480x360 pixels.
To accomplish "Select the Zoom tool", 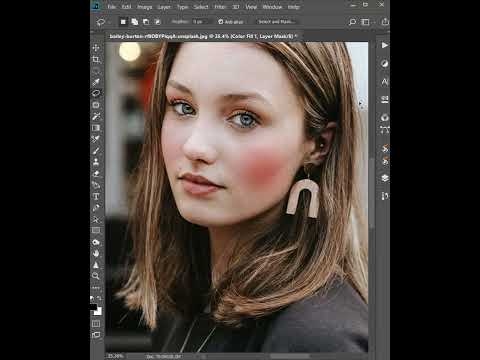I will coord(96,276).
